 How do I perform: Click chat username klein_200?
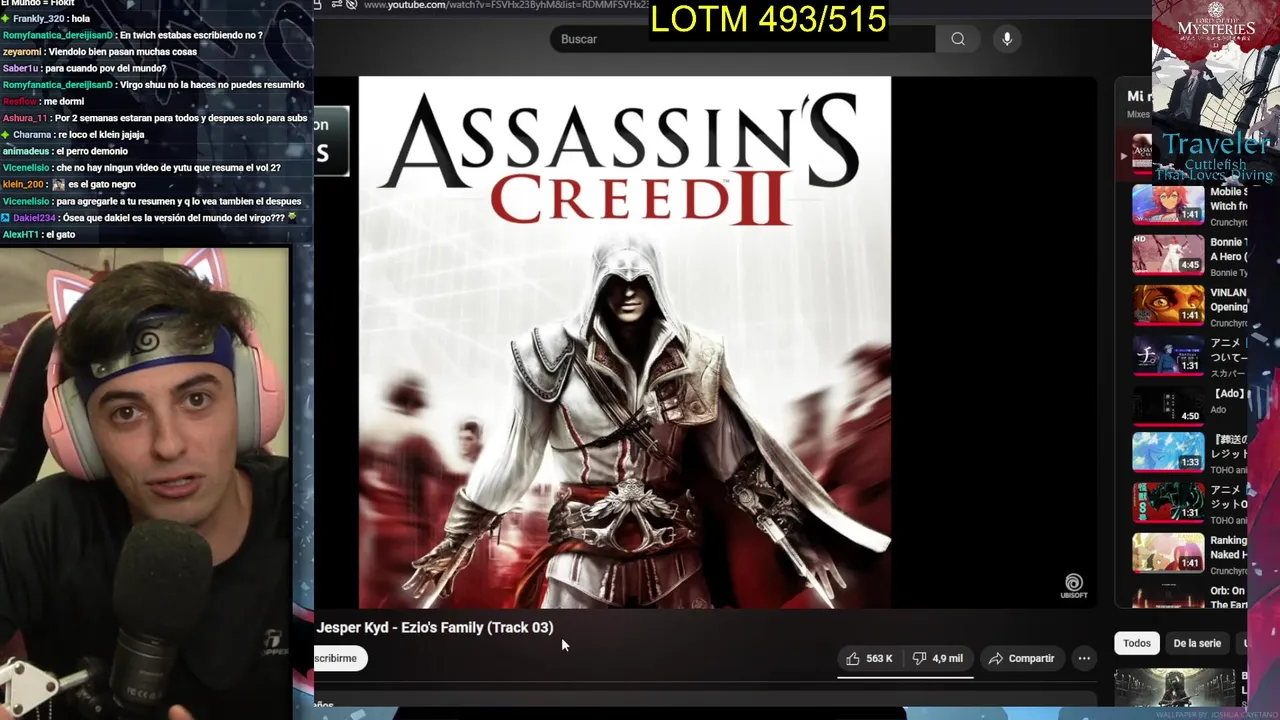tap(23, 184)
